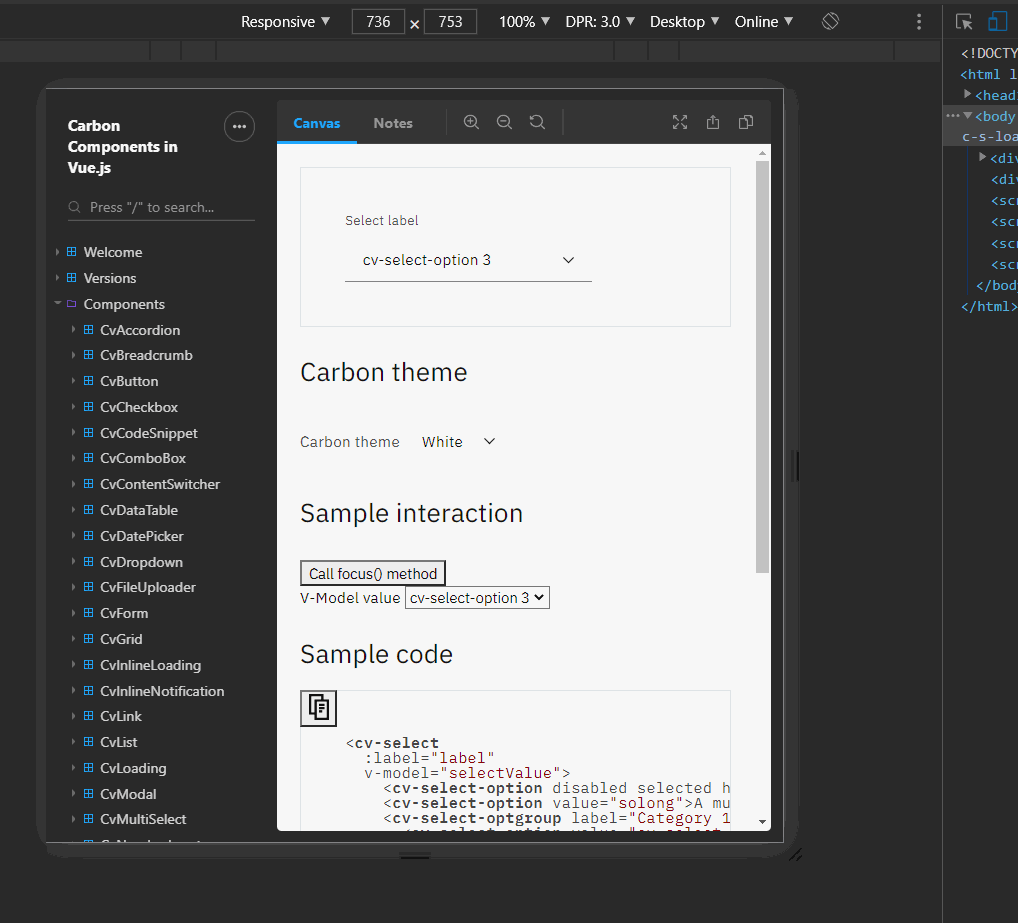Reset the canvas zoom level
This screenshot has height=923, width=1018.
click(x=537, y=122)
